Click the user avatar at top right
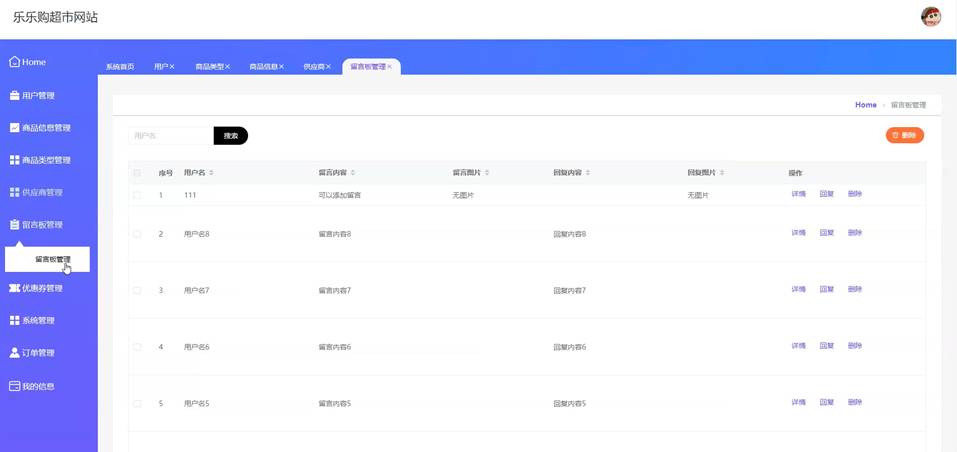 coord(931,17)
